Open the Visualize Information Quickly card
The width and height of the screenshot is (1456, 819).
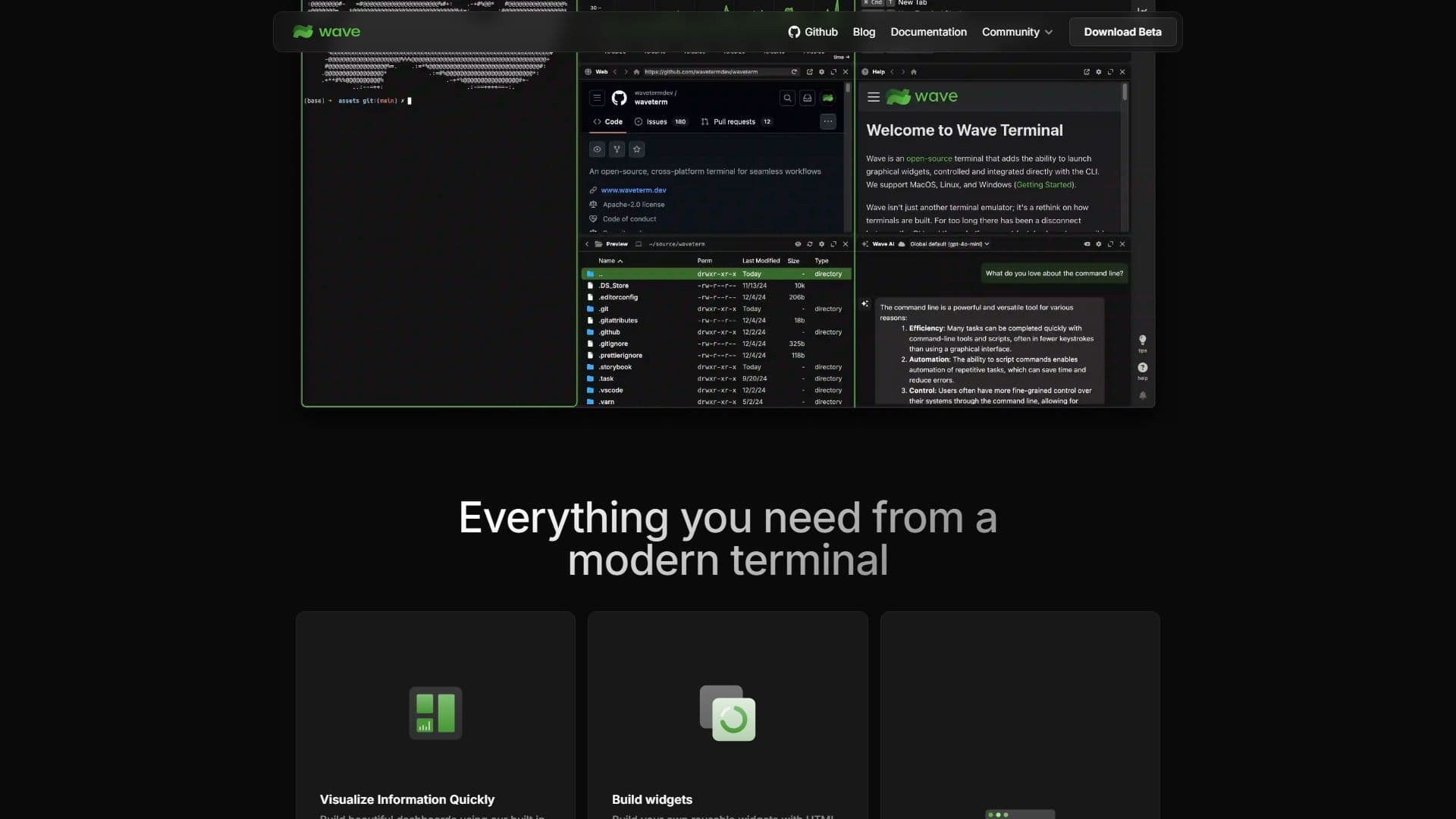tap(435, 715)
